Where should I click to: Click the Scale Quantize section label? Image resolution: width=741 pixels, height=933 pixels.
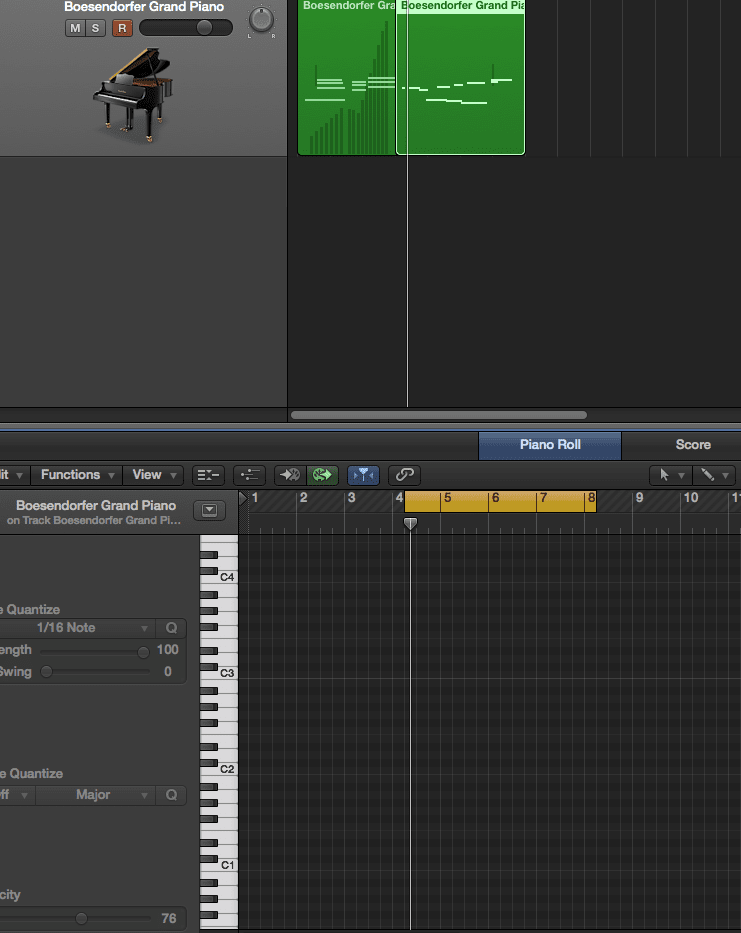pos(32,774)
